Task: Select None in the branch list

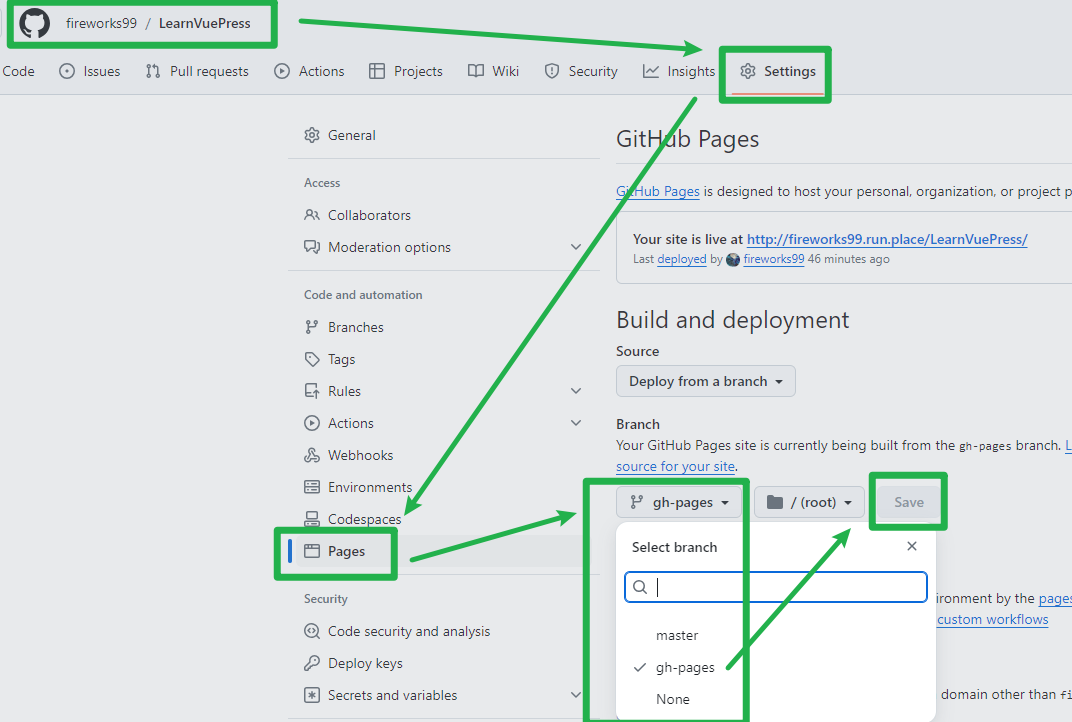Action: (x=673, y=699)
